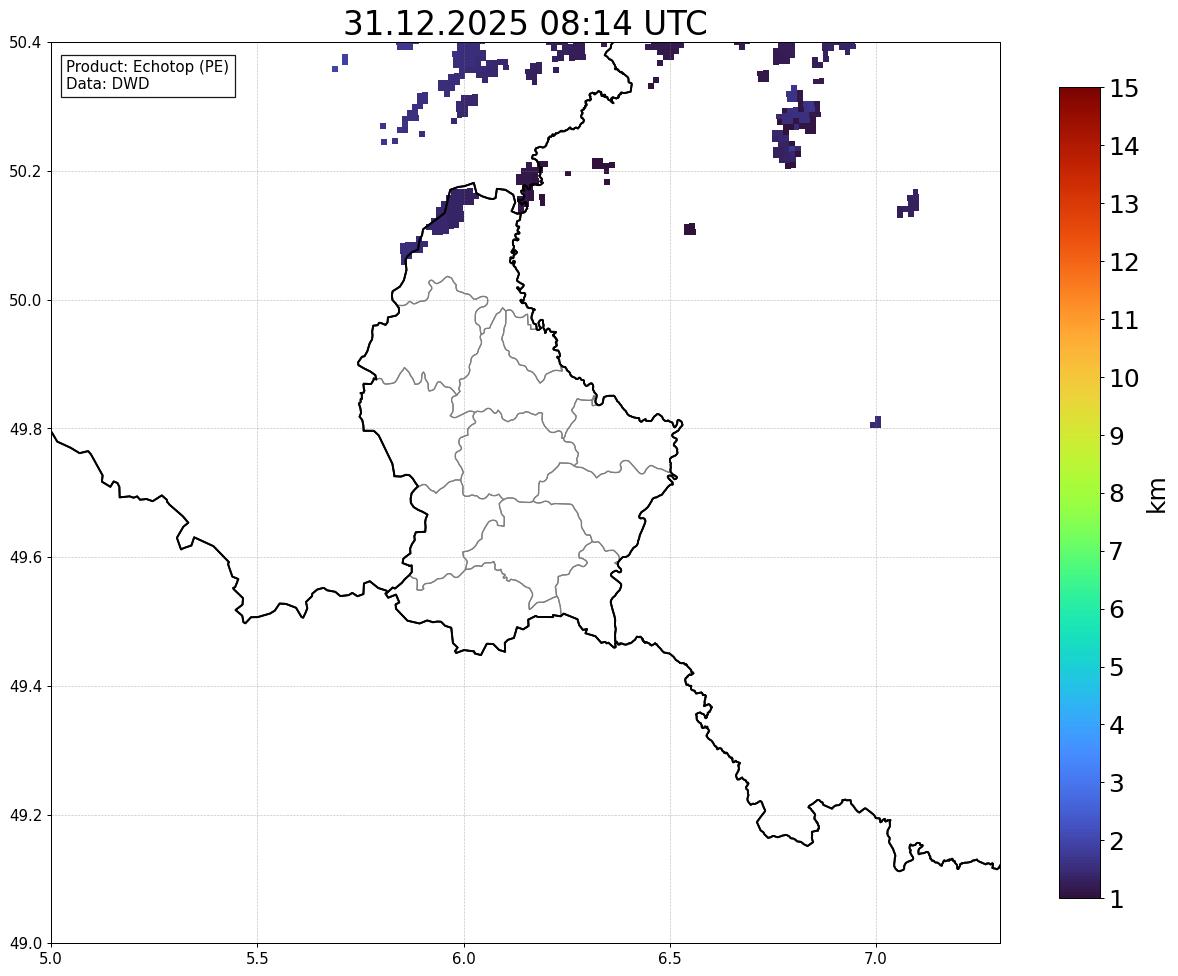Image resolution: width=1178 pixels, height=976 pixels.
Task: Click the echo cluster near 7.1°E, 50.15°N
Action: tap(909, 204)
